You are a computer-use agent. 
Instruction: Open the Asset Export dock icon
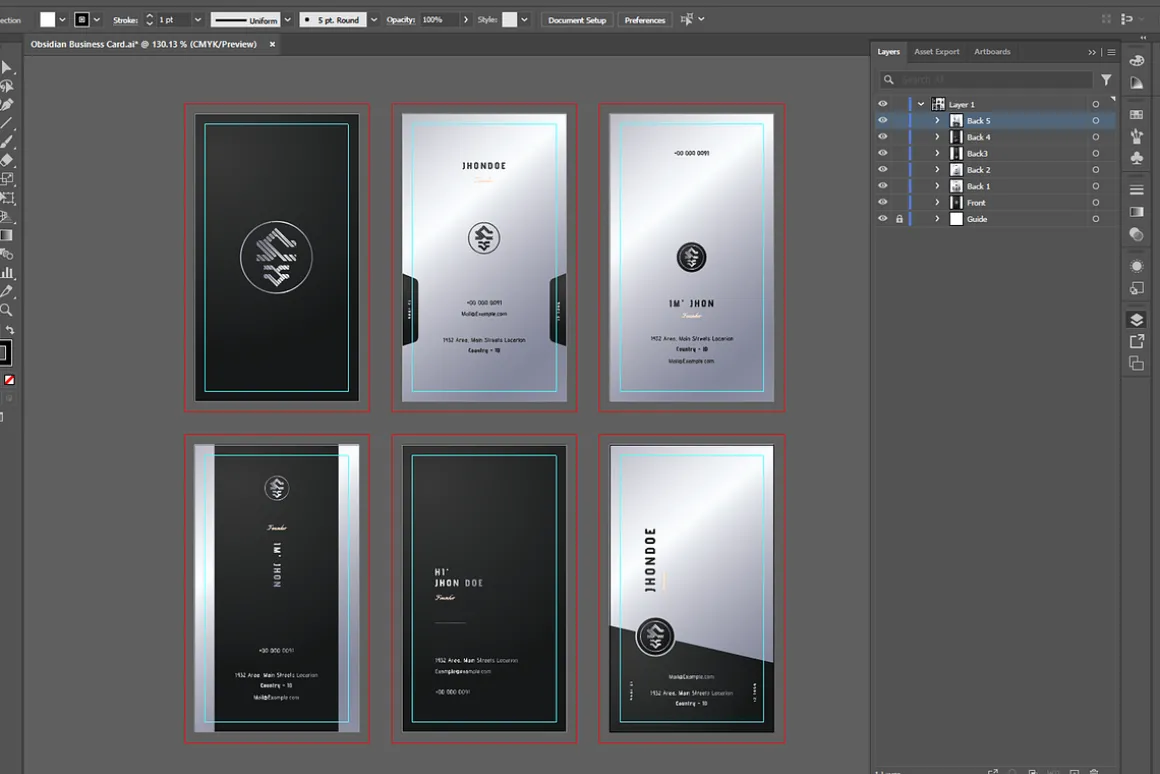click(x=1137, y=341)
